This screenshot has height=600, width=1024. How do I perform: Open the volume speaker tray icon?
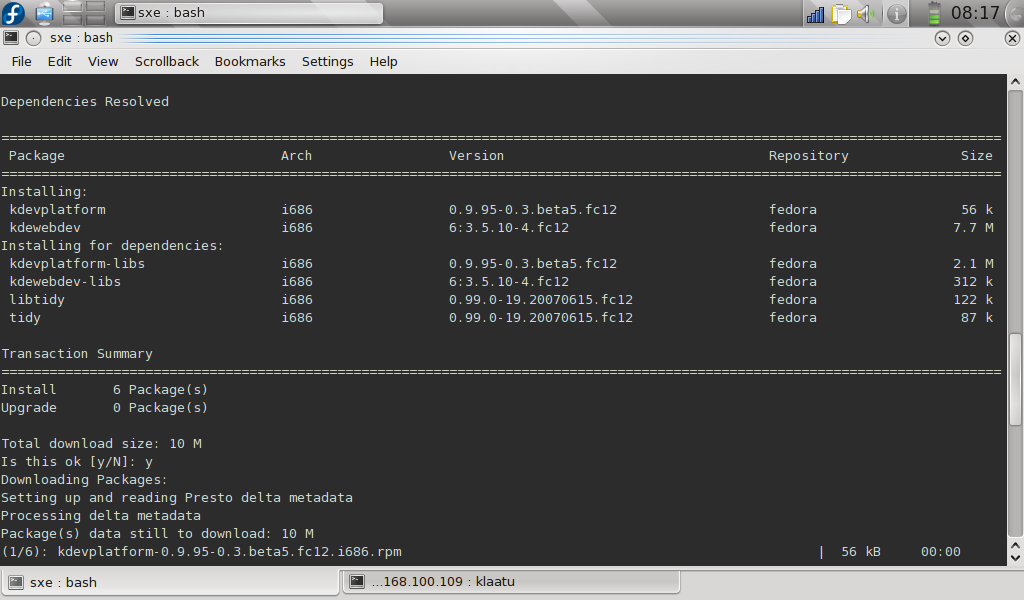(x=867, y=14)
